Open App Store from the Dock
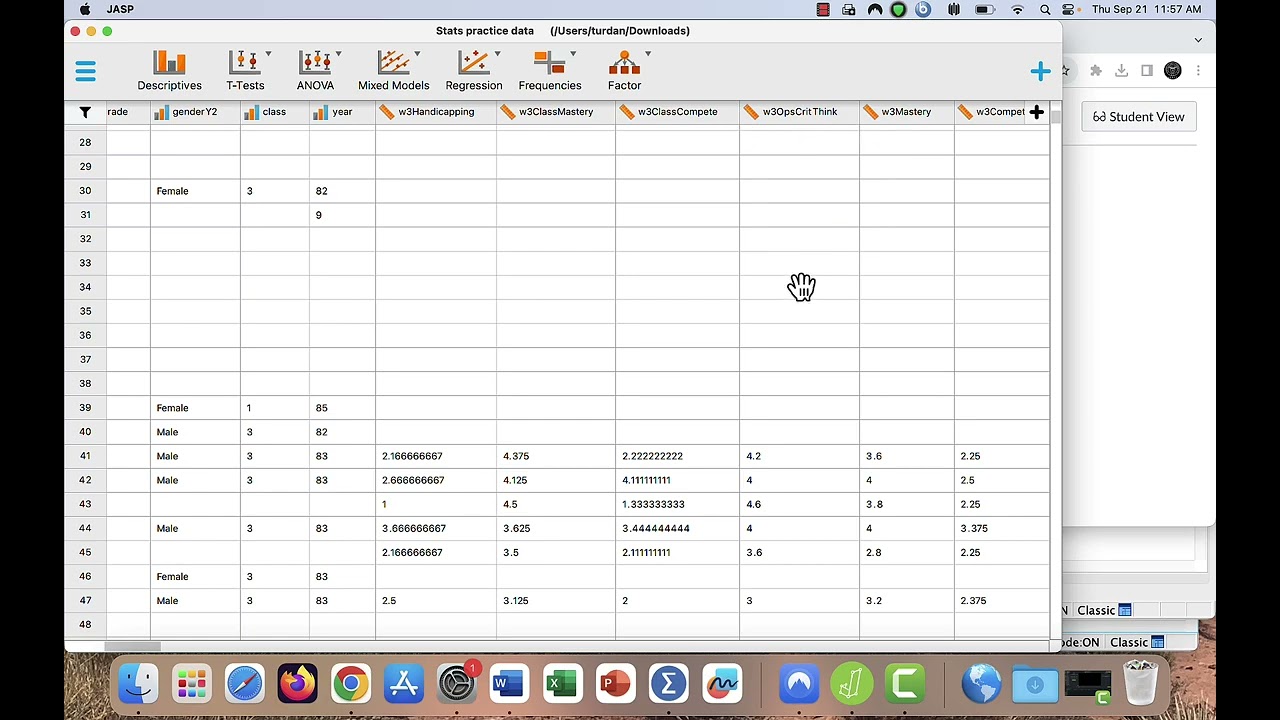 tap(404, 684)
